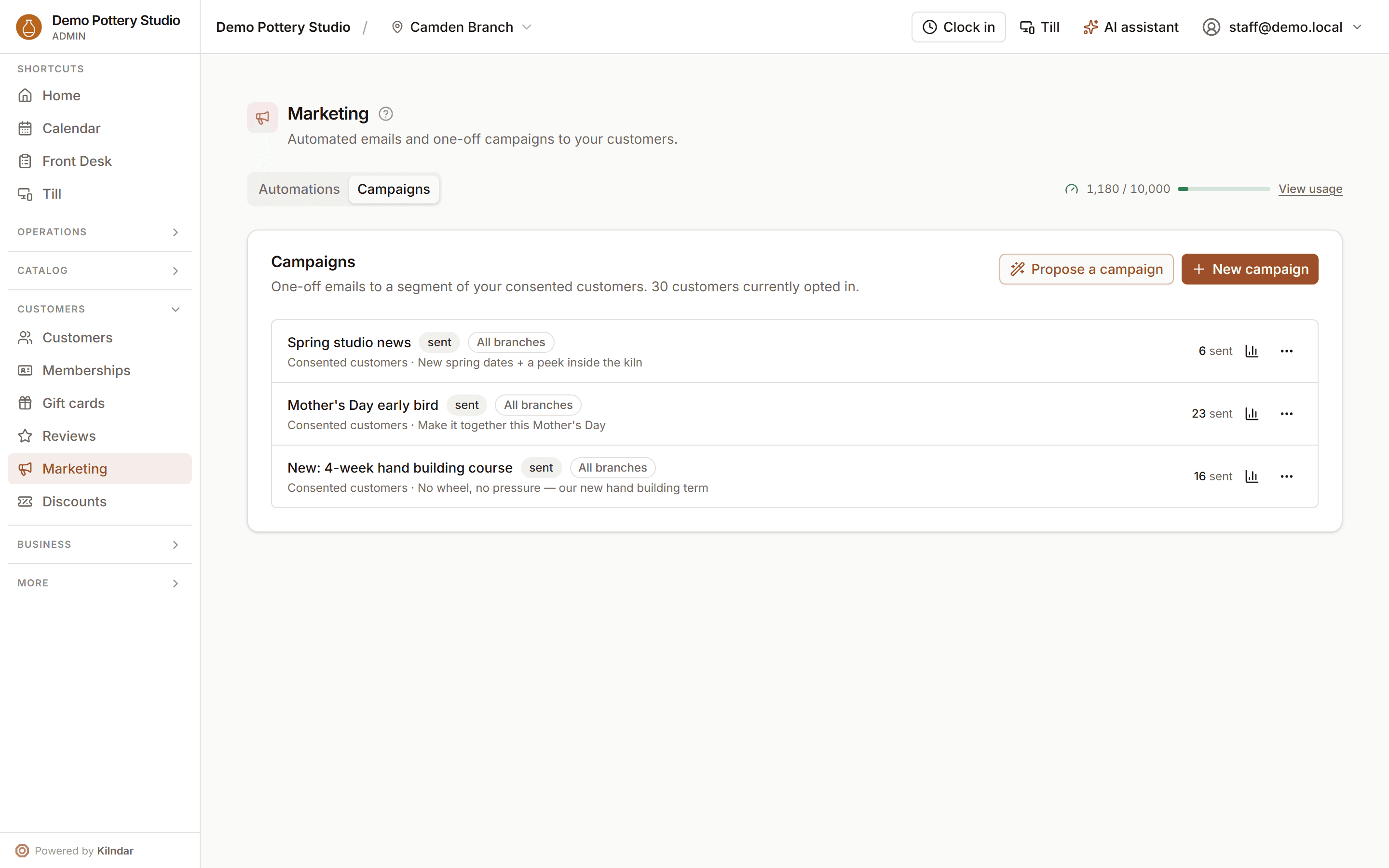
Task: Open Till from the top bar
Action: point(1039,27)
